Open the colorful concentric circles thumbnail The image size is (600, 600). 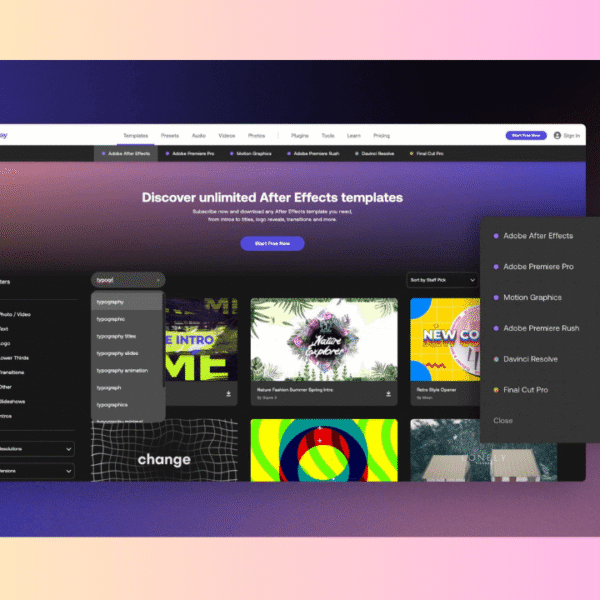324,450
